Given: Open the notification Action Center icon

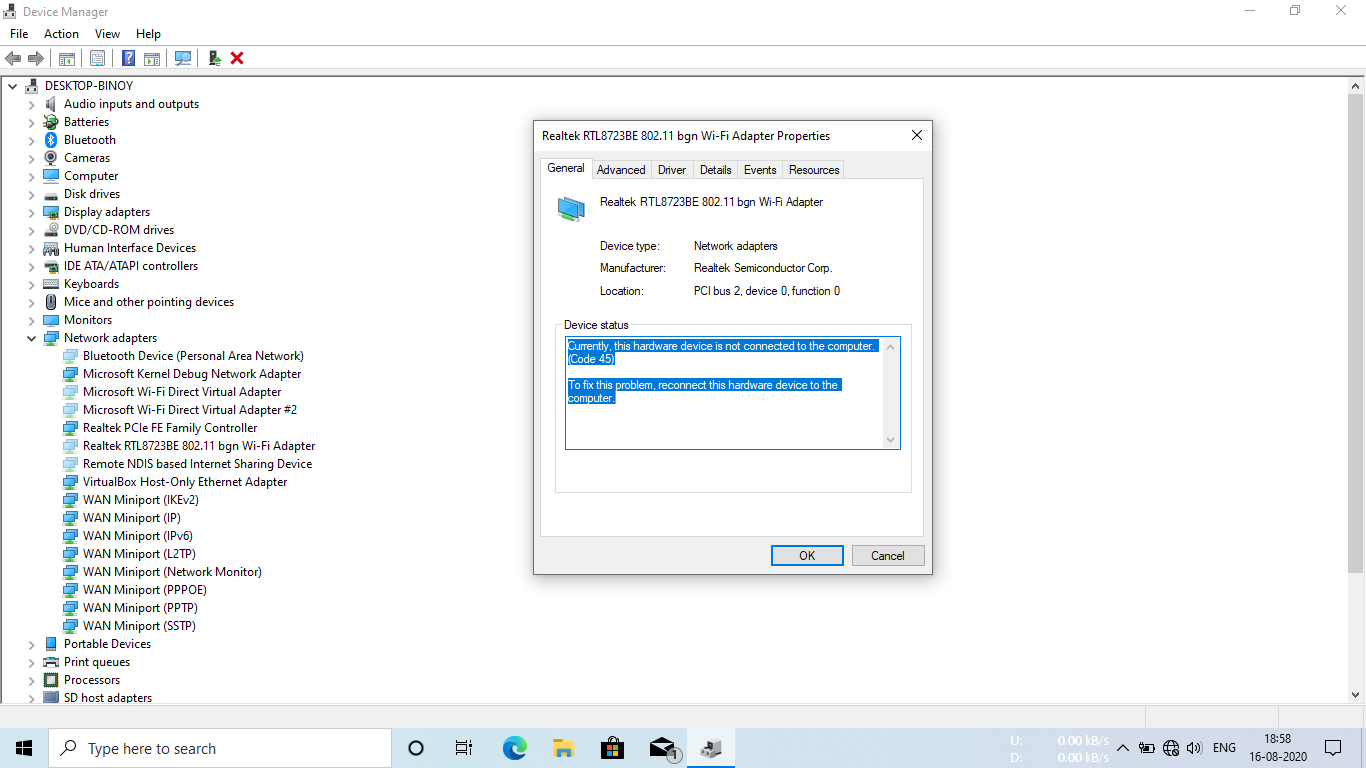Looking at the screenshot, I should tap(1333, 748).
